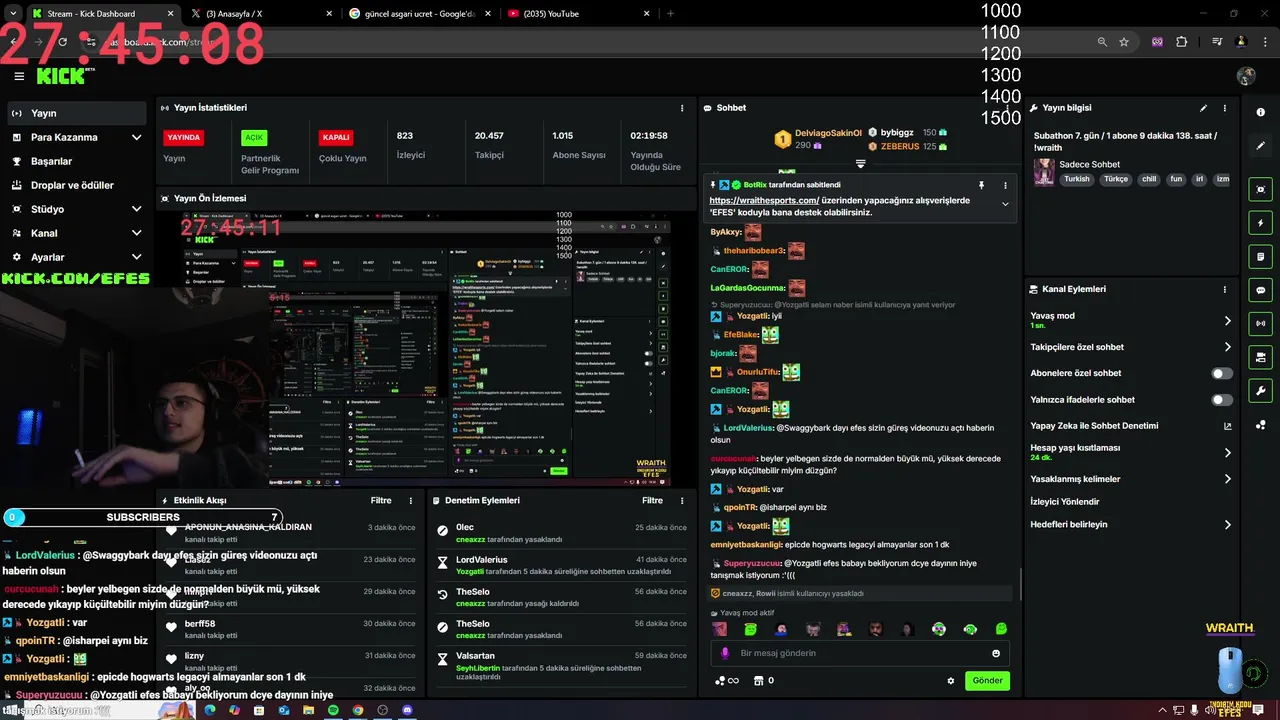Open Etkinlik Akışı three-dot menu
The height and width of the screenshot is (720, 1280).
[x=411, y=501]
